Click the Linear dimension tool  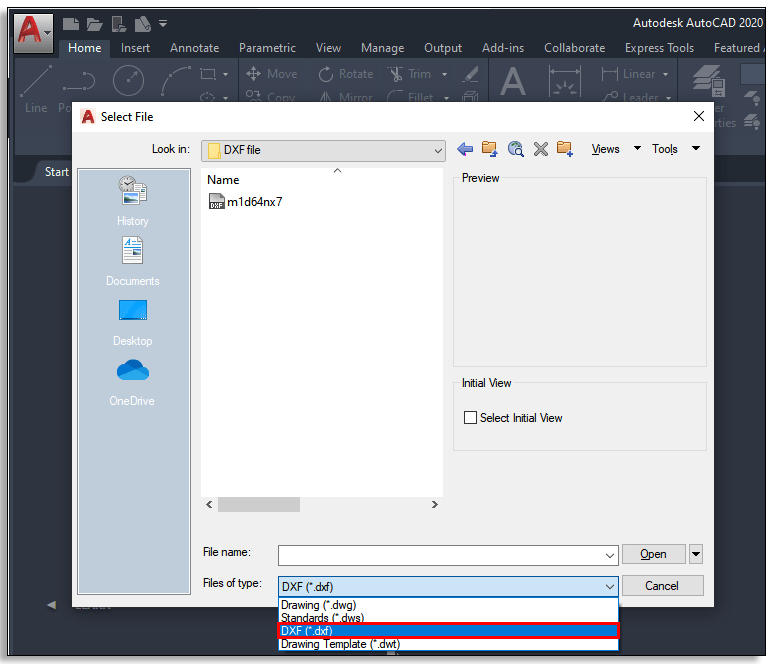click(628, 74)
